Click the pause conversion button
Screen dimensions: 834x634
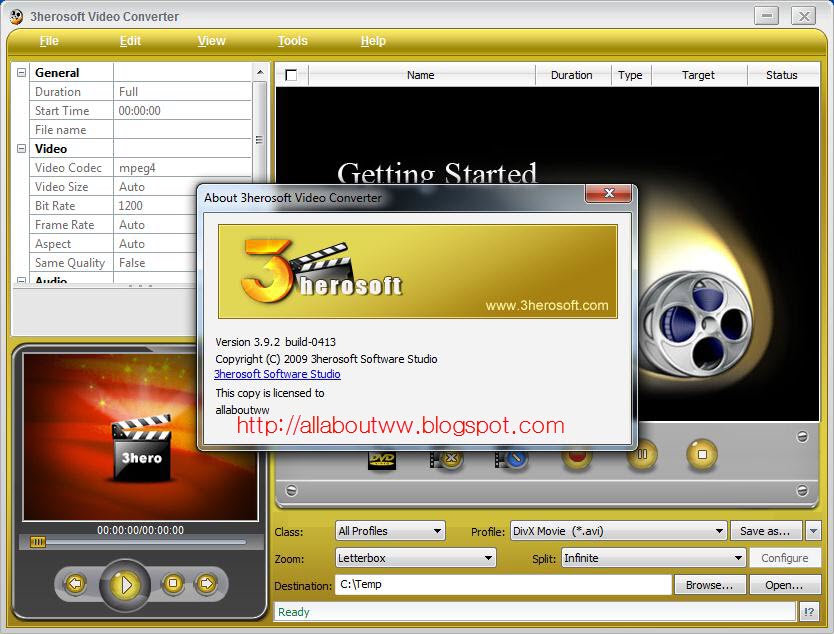(x=642, y=455)
